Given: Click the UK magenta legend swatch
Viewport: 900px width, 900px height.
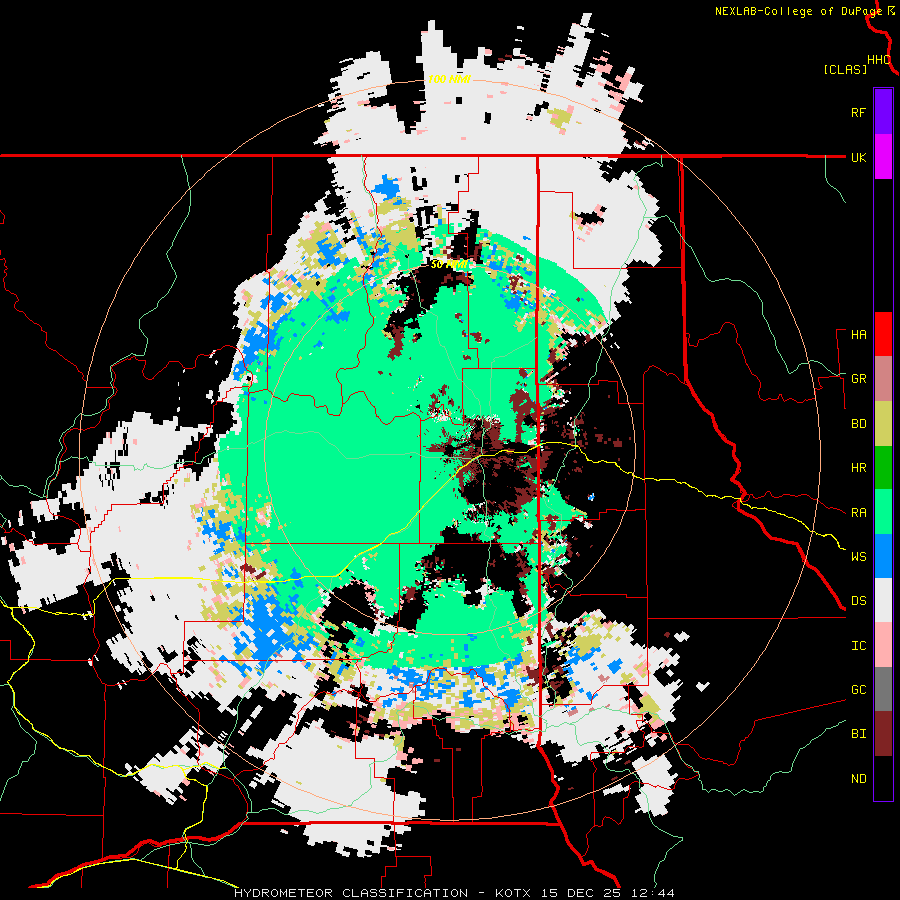Looking at the screenshot, I should pyautogui.click(x=883, y=157).
